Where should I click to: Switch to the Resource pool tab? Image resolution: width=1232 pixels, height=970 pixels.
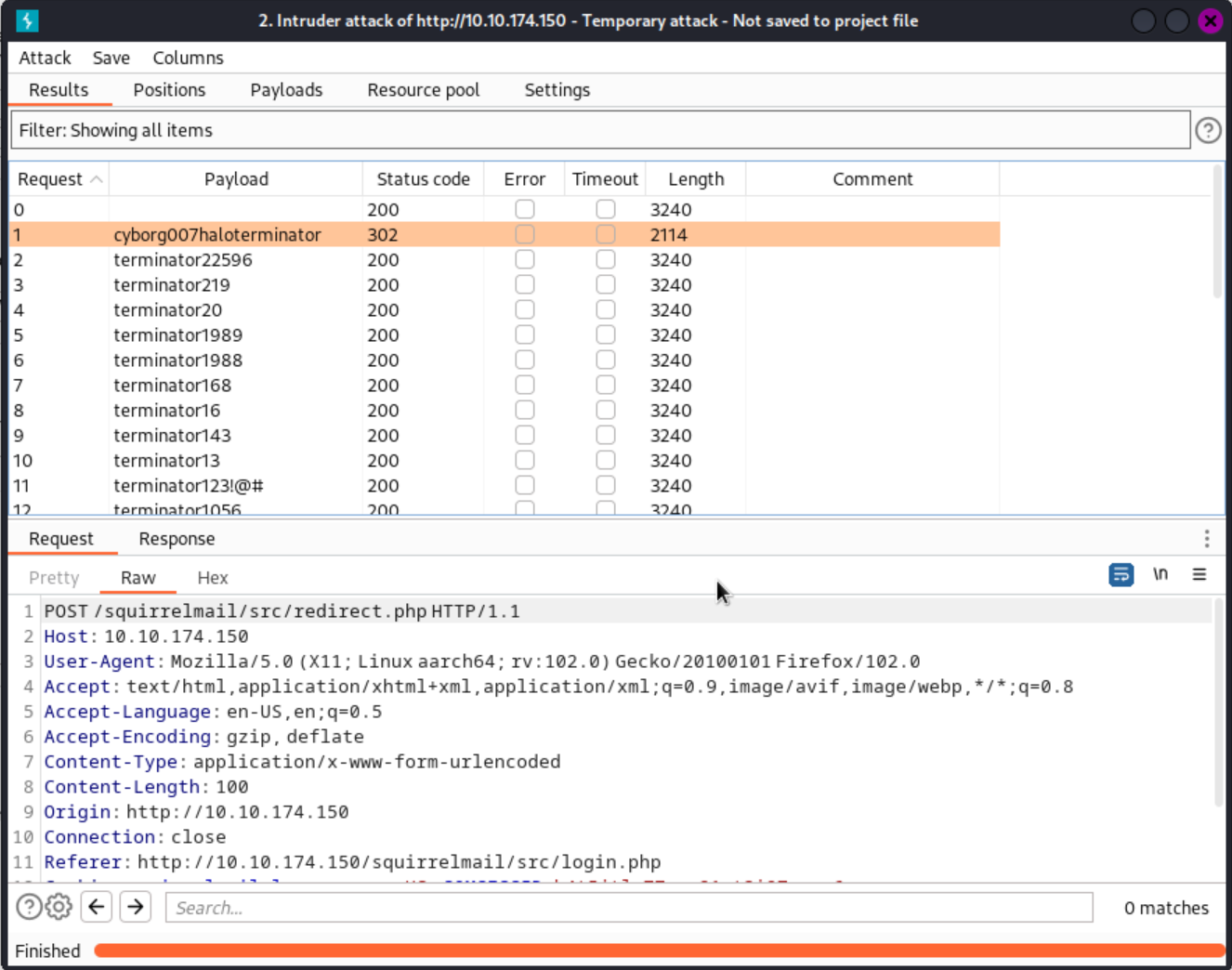424,90
